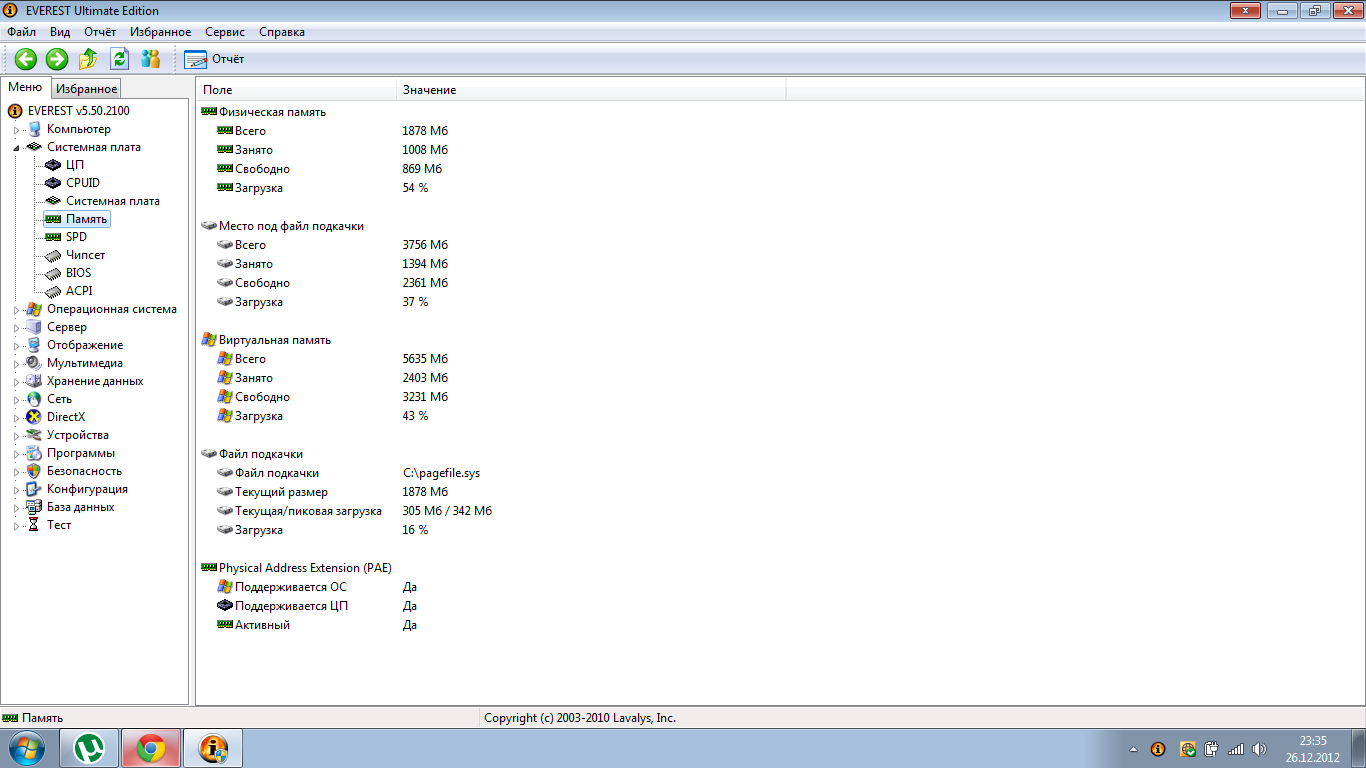Click the Программы icon in tree
The height and width of the screenshot is (768, 1366).
tap(34, 453)
